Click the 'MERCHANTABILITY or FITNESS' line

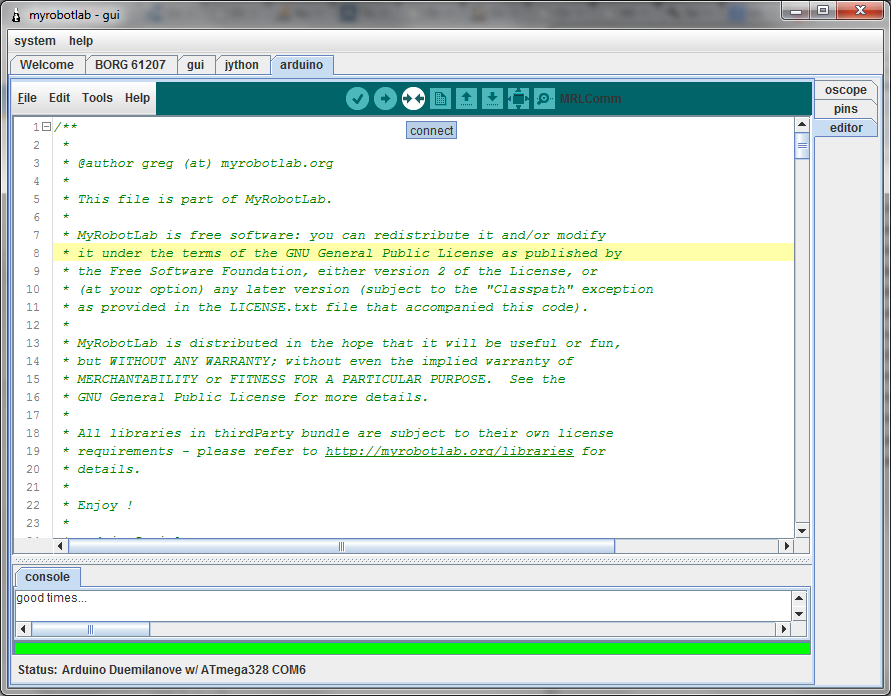coord(314,379)
